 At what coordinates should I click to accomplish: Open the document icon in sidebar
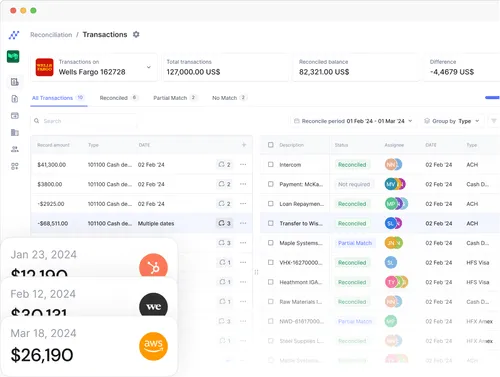coord(15,99)
